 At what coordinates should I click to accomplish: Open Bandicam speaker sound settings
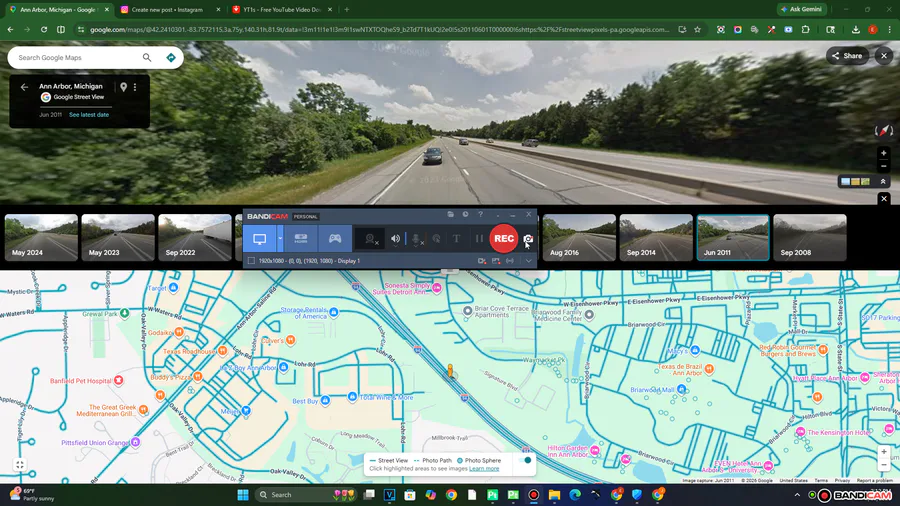pos(395,239)
